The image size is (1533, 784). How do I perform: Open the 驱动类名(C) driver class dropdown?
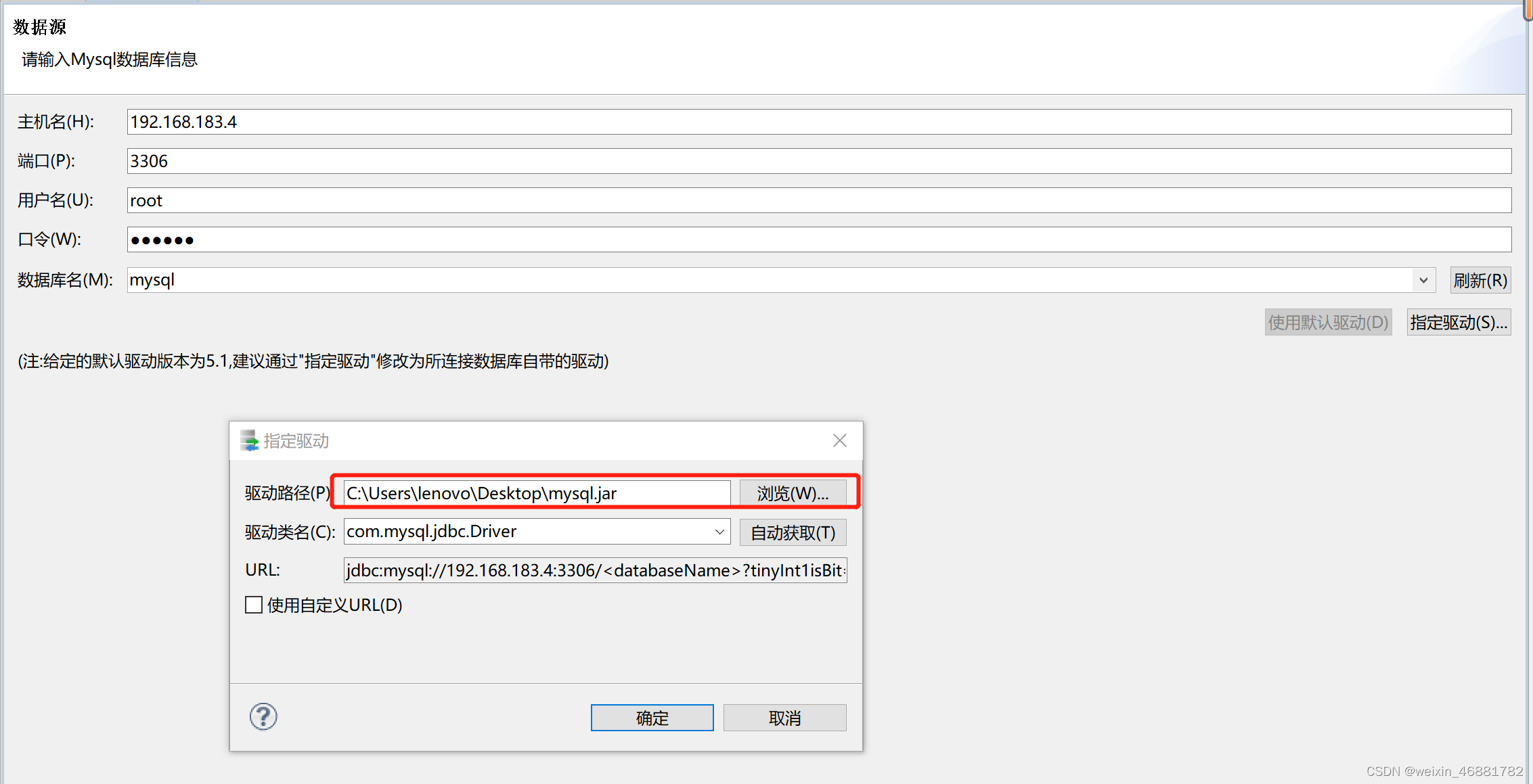pos(719,532)
